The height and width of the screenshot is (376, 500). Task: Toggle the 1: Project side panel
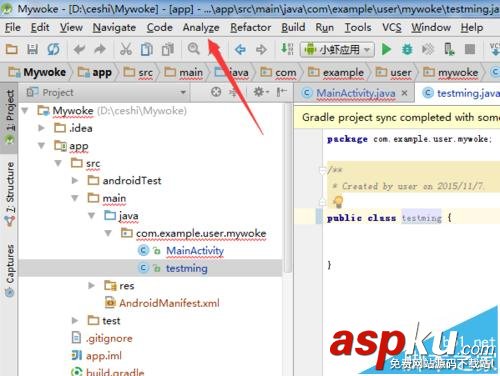(x=10, y=117)
